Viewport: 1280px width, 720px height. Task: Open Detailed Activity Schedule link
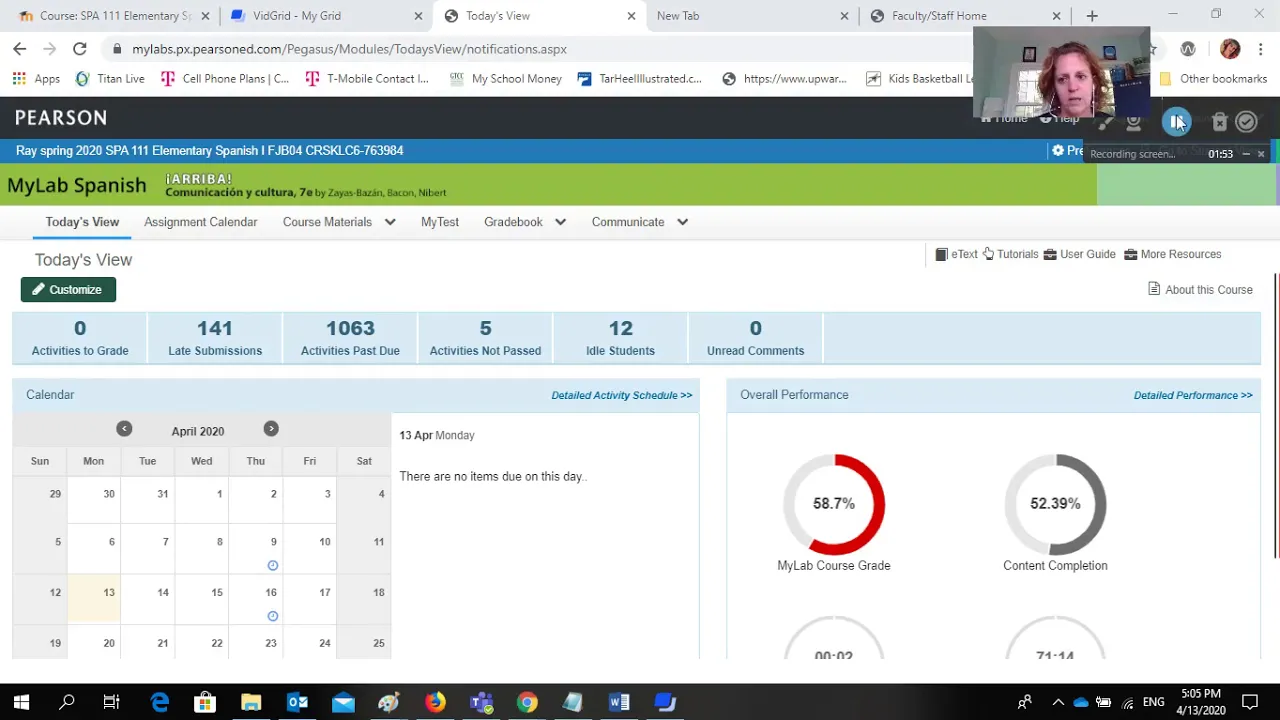coord(622,395)
